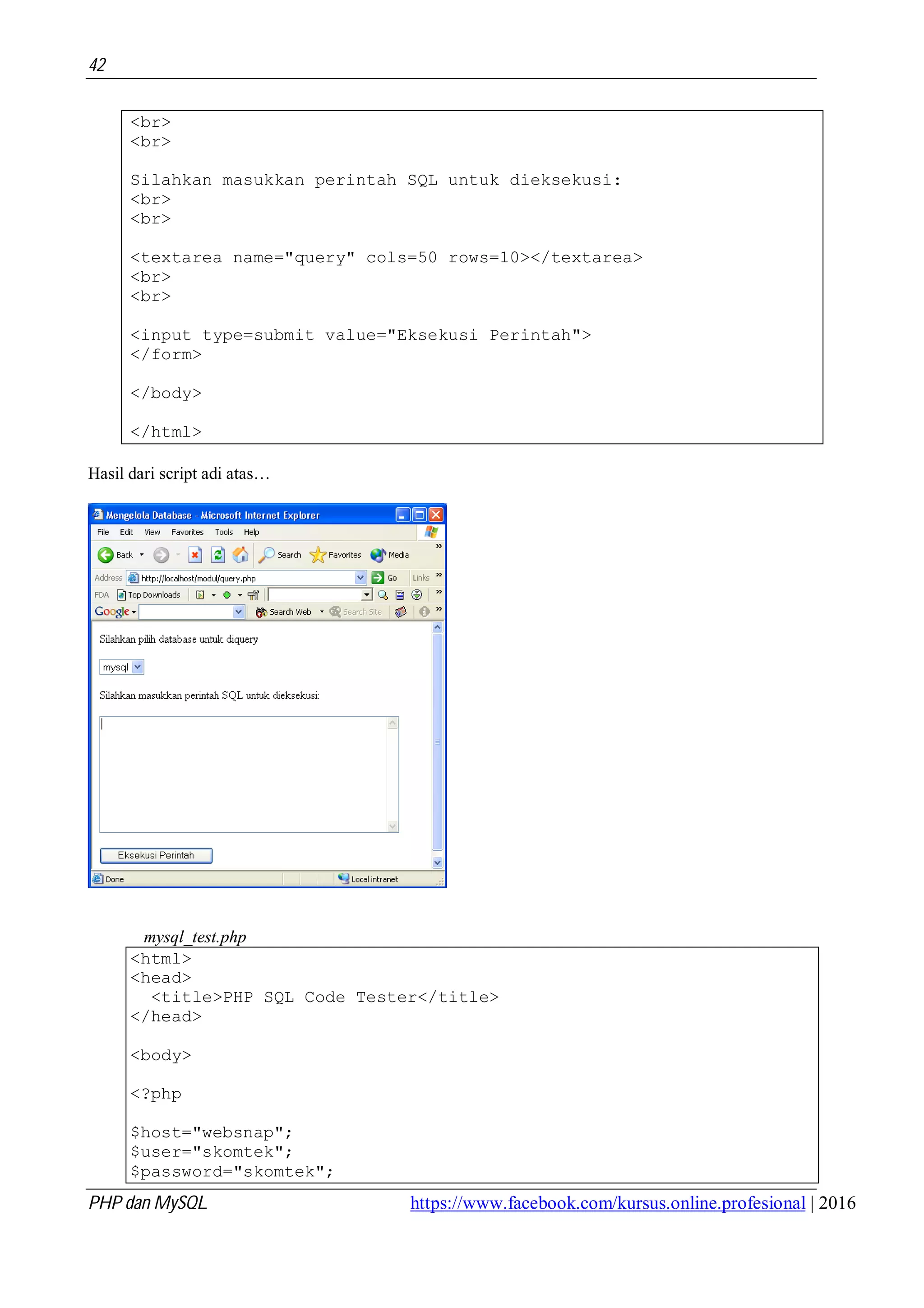The width and height of the screenshot is (924, 1308).
Task: Expand the address bar URL dropdown
Action: point(360,578)
